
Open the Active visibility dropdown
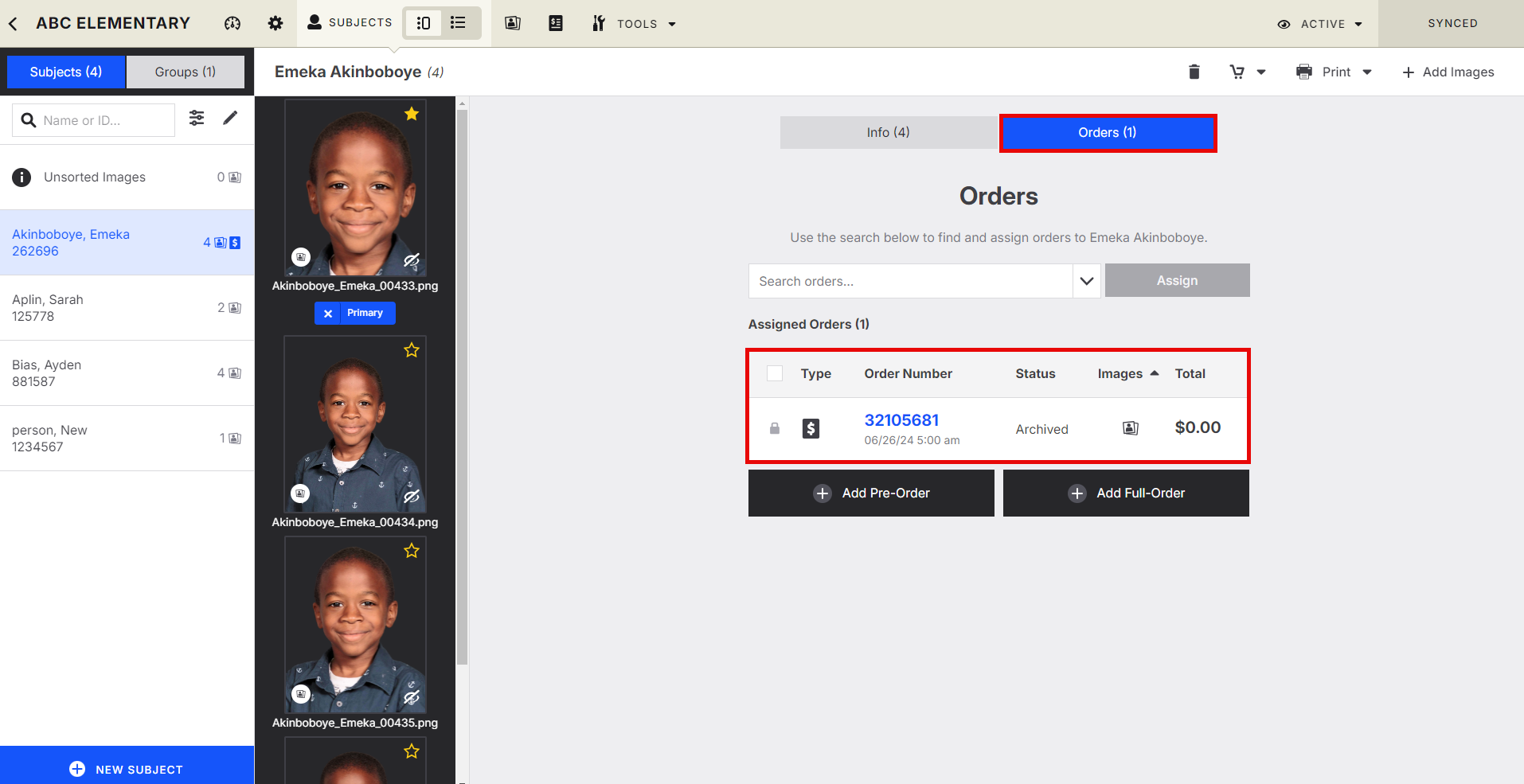click(1320, 24)
